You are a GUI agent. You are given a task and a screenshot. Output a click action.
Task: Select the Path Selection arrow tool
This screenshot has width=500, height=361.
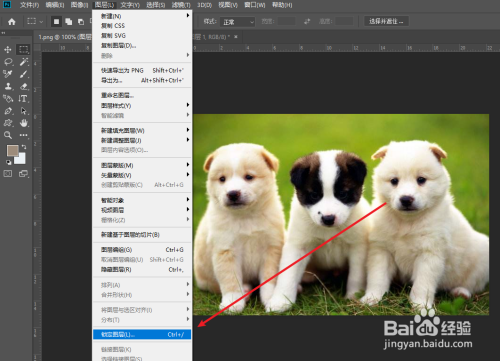(x=23, y=111)
